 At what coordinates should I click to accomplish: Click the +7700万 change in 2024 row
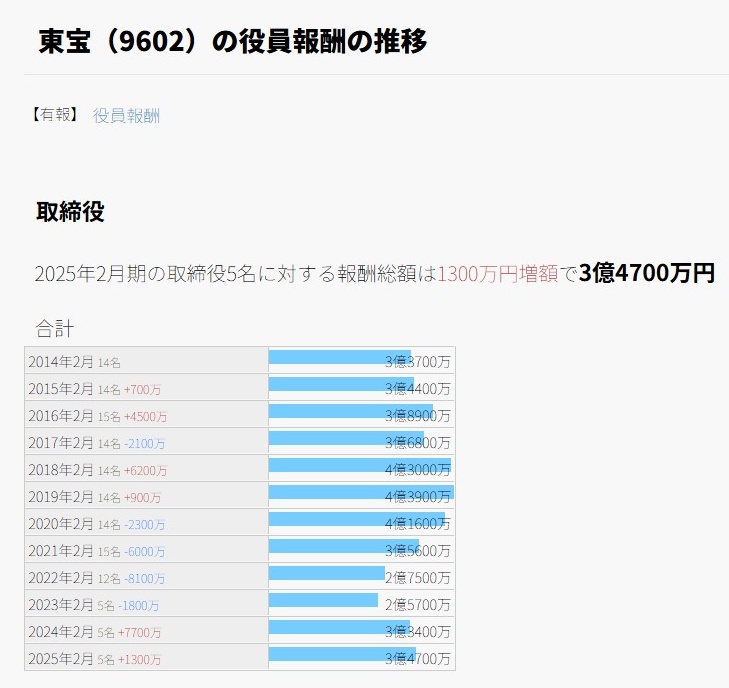click(139, 632)
